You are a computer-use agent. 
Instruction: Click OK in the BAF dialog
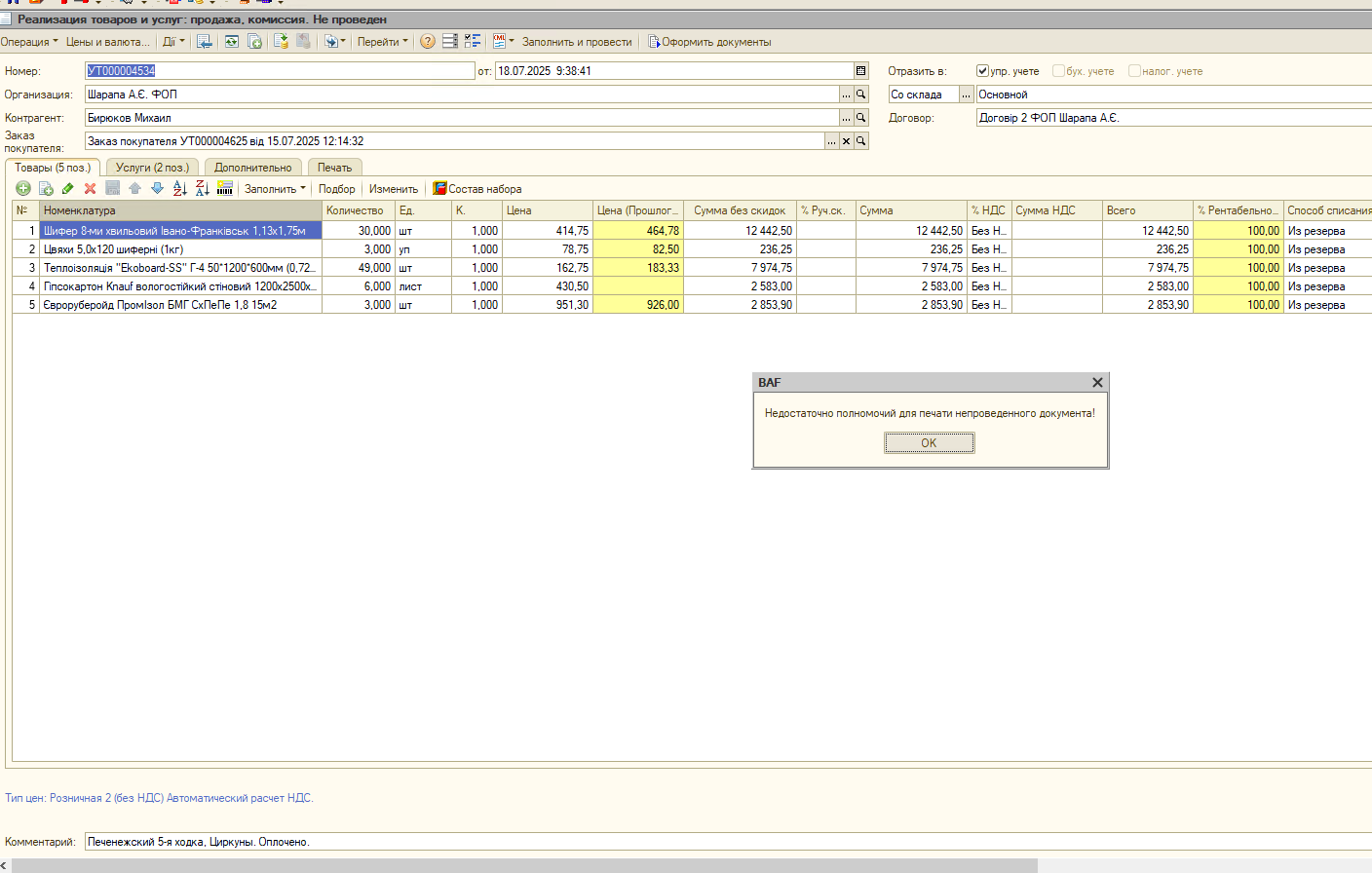(929, 442)
